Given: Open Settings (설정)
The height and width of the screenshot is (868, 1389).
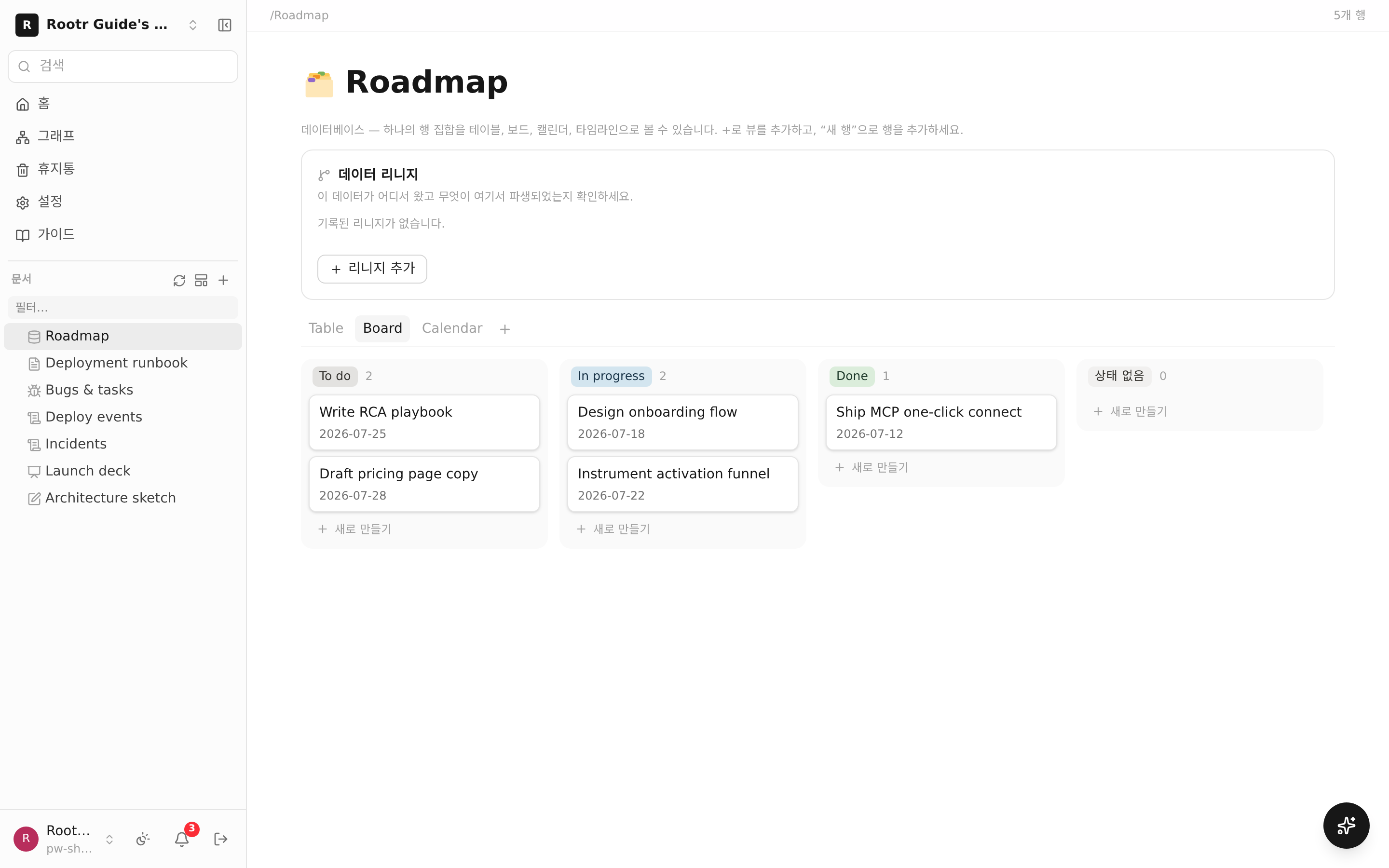Looking at the screenshot, I should [x=123, y=202].
